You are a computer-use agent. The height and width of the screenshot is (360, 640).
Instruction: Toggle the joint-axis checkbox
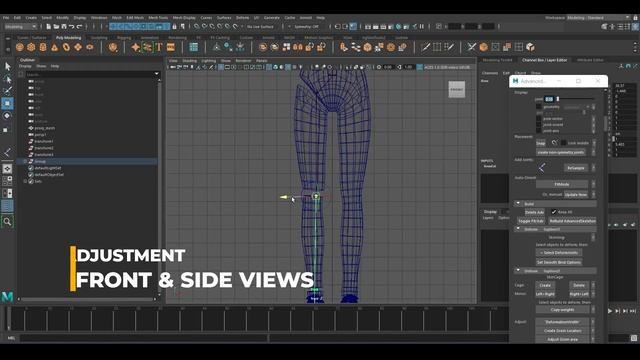tap(539, 131)
